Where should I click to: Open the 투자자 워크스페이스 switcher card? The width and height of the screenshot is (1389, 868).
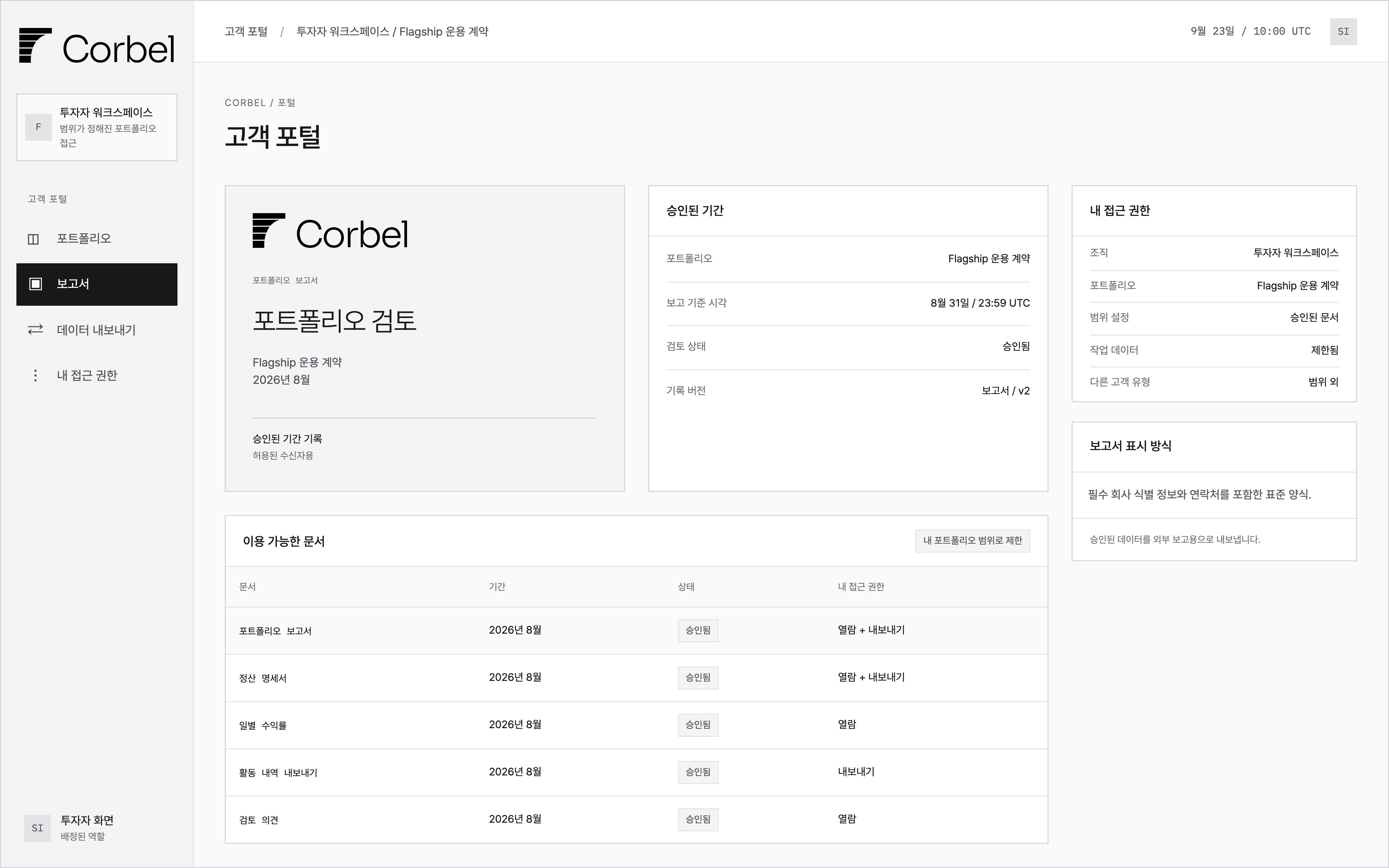tap(96, 127)
